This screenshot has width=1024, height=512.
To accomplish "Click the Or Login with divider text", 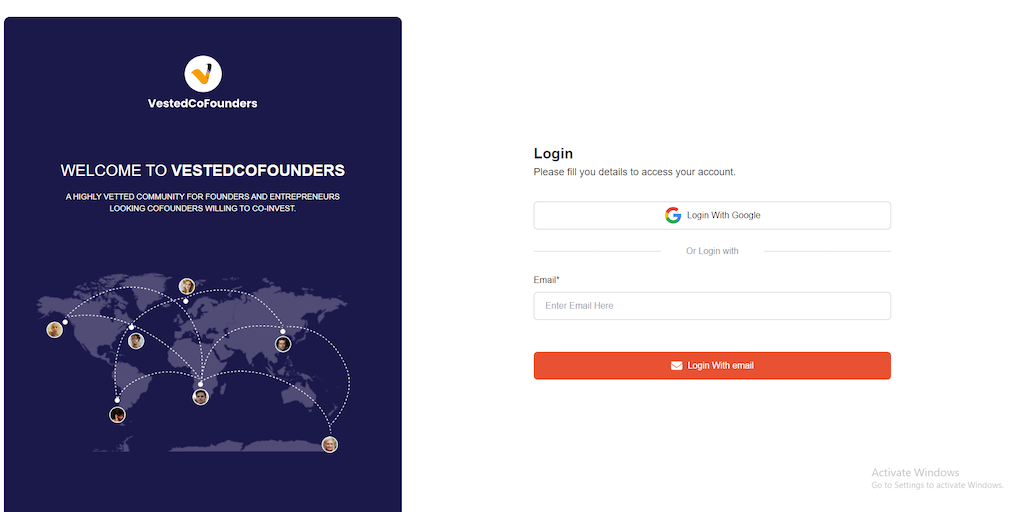I will pyautogui.click(x=712, y=251).
